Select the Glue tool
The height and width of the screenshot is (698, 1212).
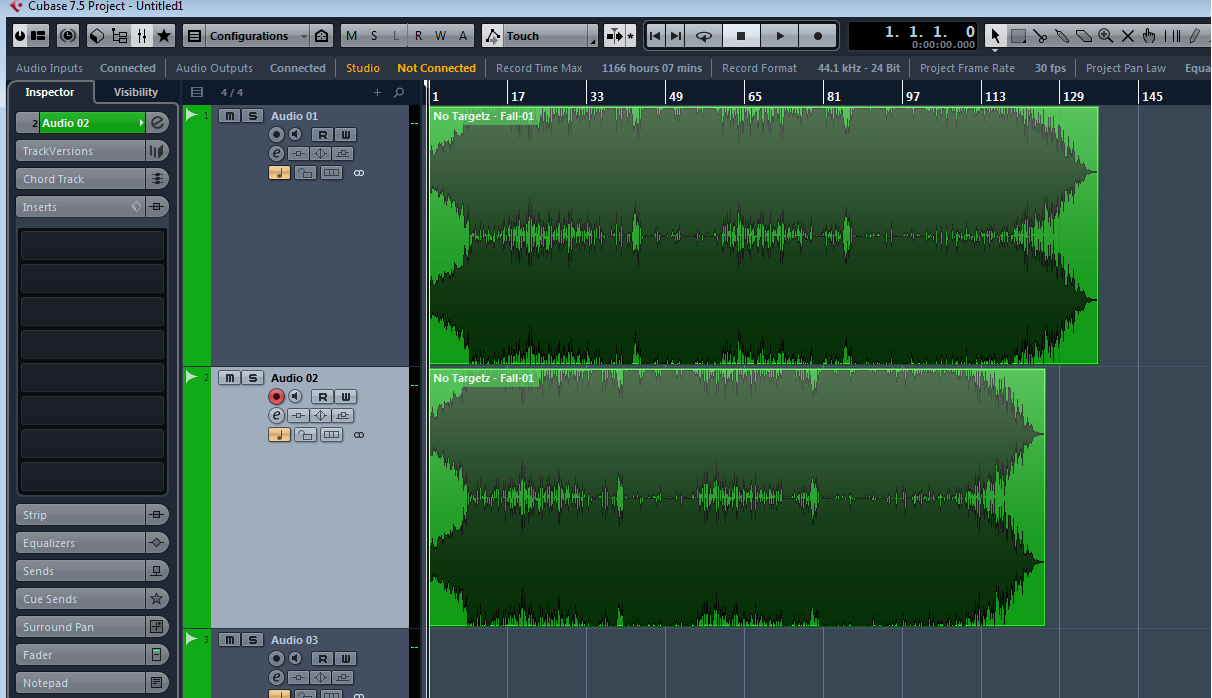pos(1062,36)
